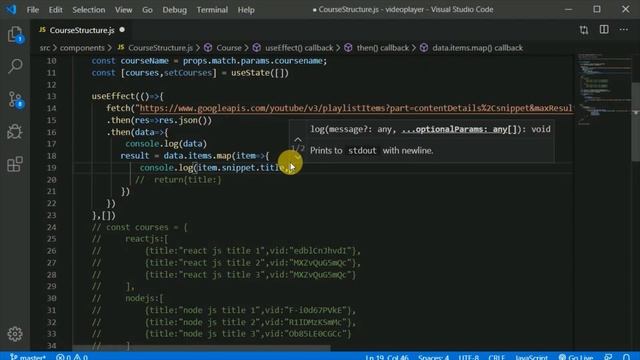Open the Debug view with the bug icon

[x=15, y=131]
